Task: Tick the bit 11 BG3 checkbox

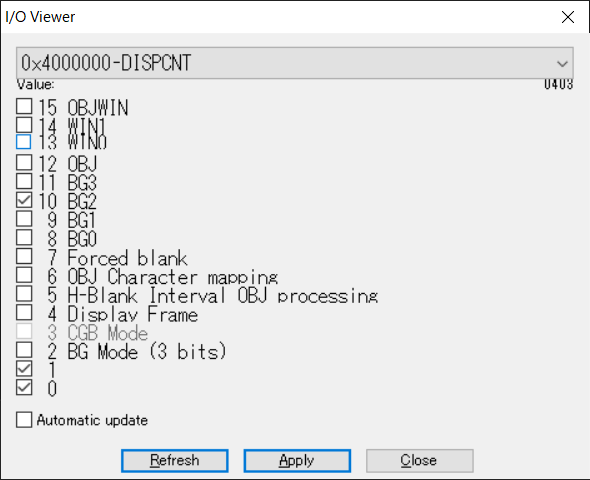Action: coord(24,181)
